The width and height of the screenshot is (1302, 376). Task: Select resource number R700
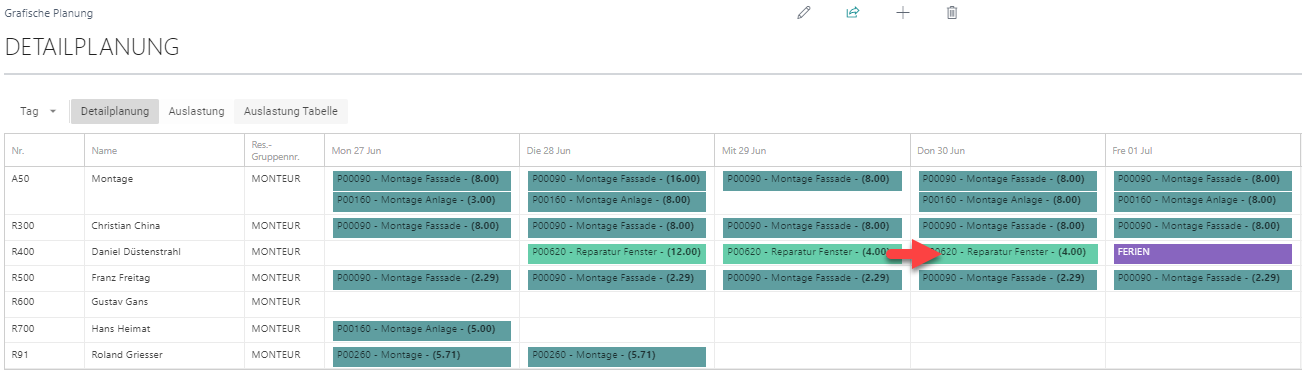click(22, 328)
